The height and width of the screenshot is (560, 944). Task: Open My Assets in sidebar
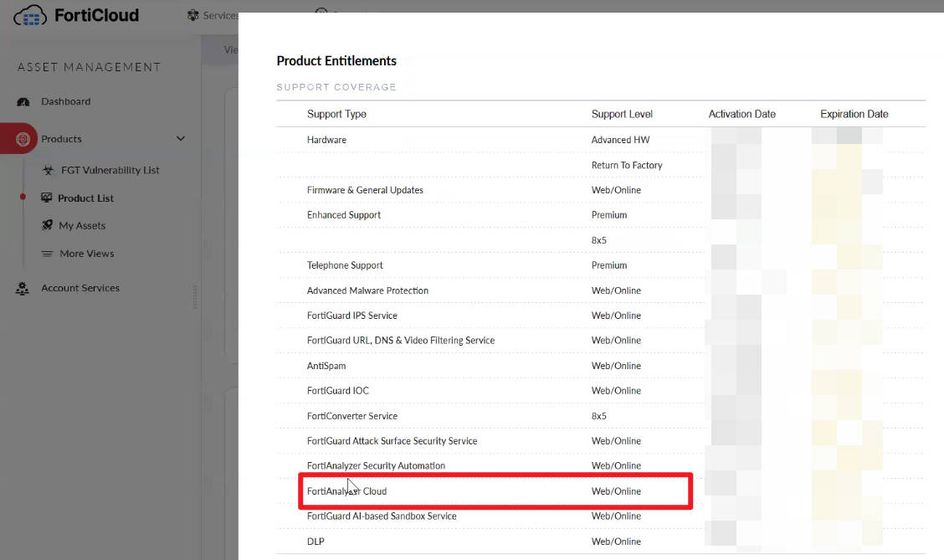pos(82,226)
